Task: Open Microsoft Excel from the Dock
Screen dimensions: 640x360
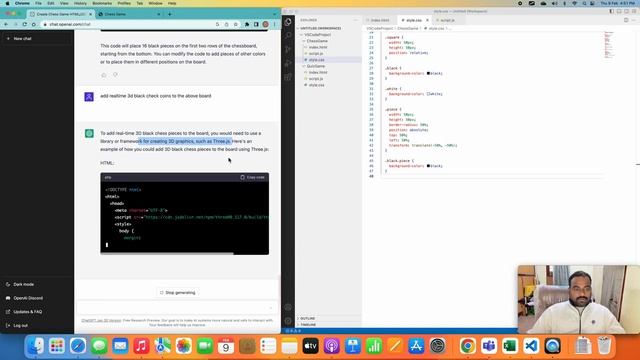Action: 510,346
